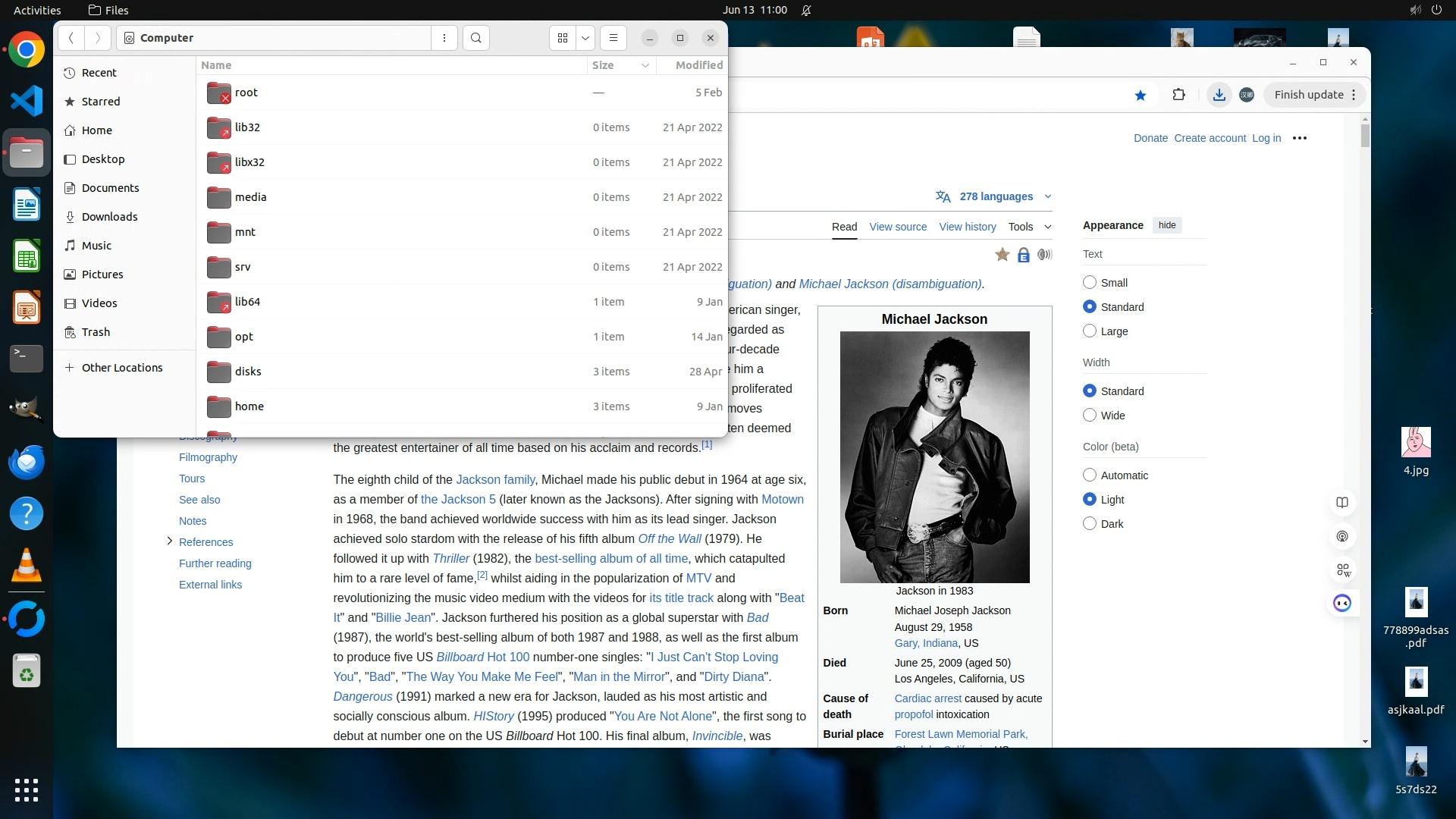Expand the References contents section
The width and height of the screenshot is (1456, 819).
tap(169, 541)
